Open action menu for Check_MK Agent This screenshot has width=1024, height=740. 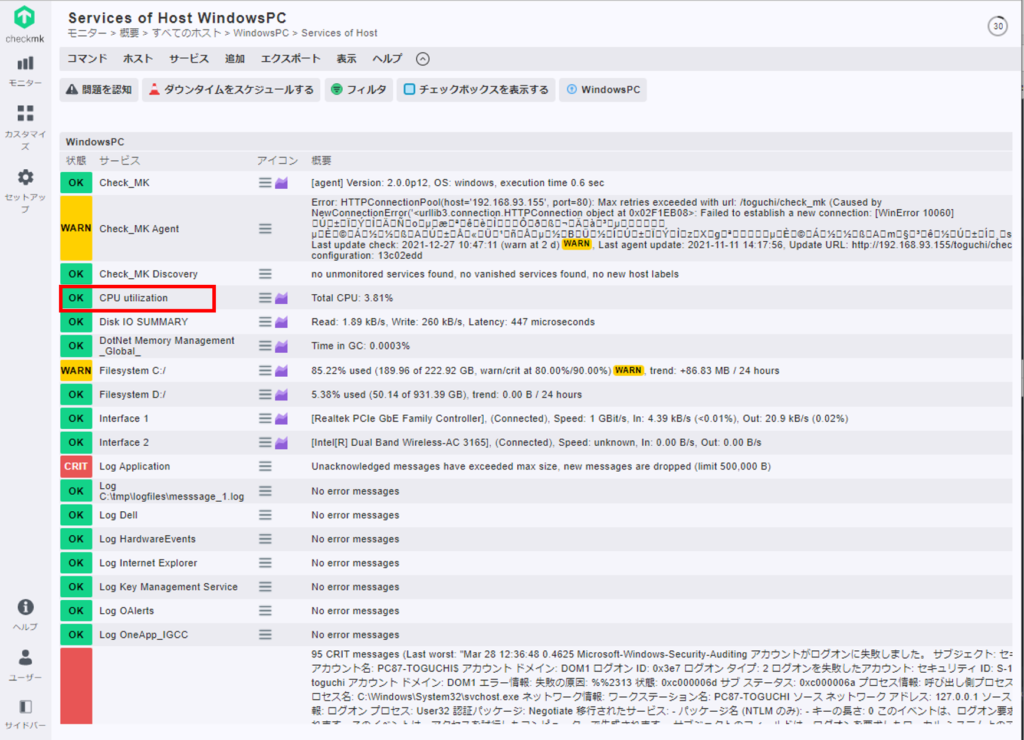(264, 229)
